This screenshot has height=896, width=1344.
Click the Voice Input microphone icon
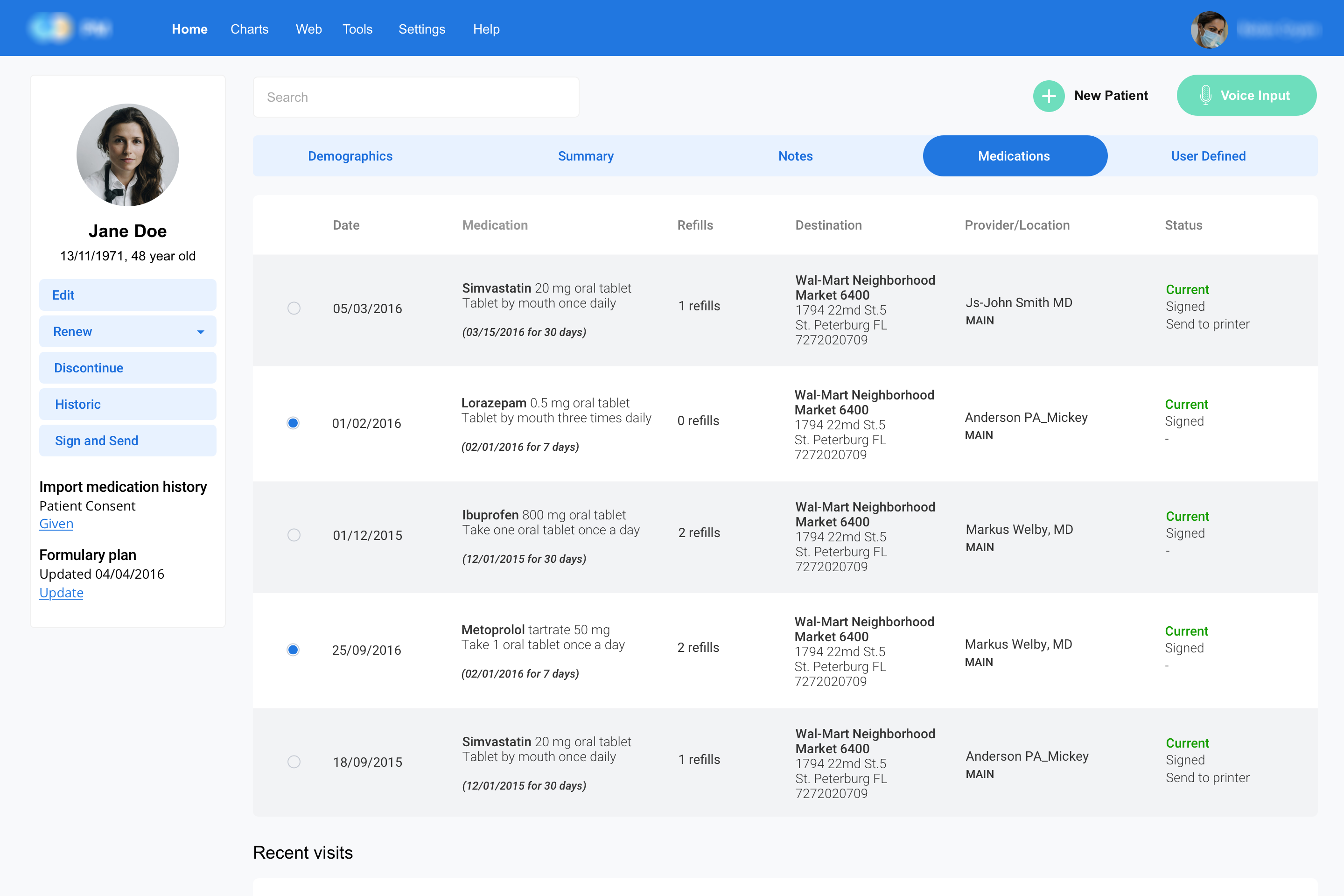[1207, 95]
